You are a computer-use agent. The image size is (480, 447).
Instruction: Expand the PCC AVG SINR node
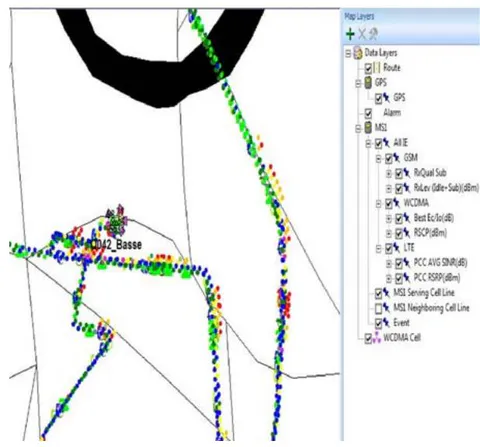pyautogui.click(x=389, y=264)
